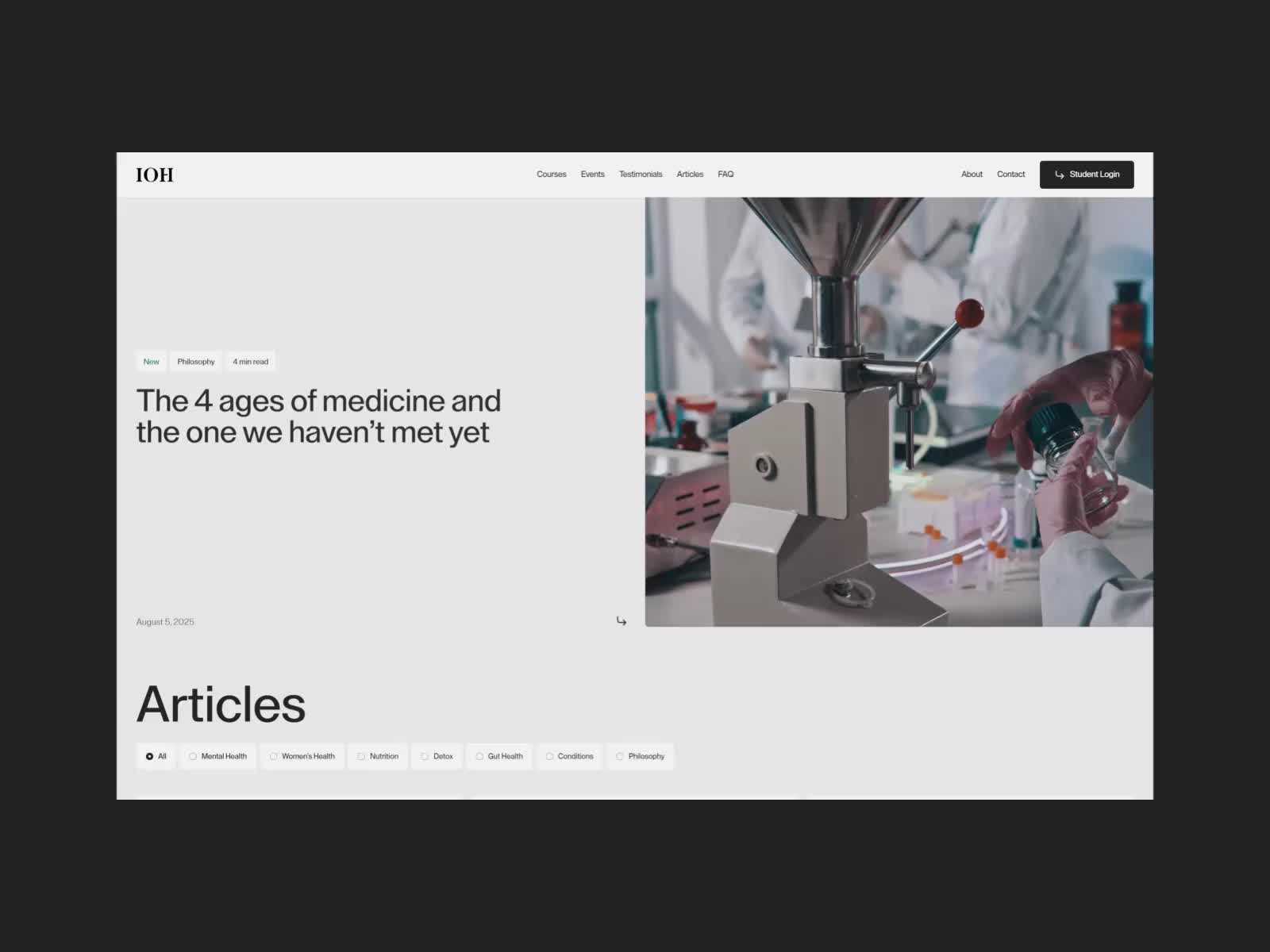Click the featured lab machine image
Viewport: 1270px width, 952px height.
[899, 412]
